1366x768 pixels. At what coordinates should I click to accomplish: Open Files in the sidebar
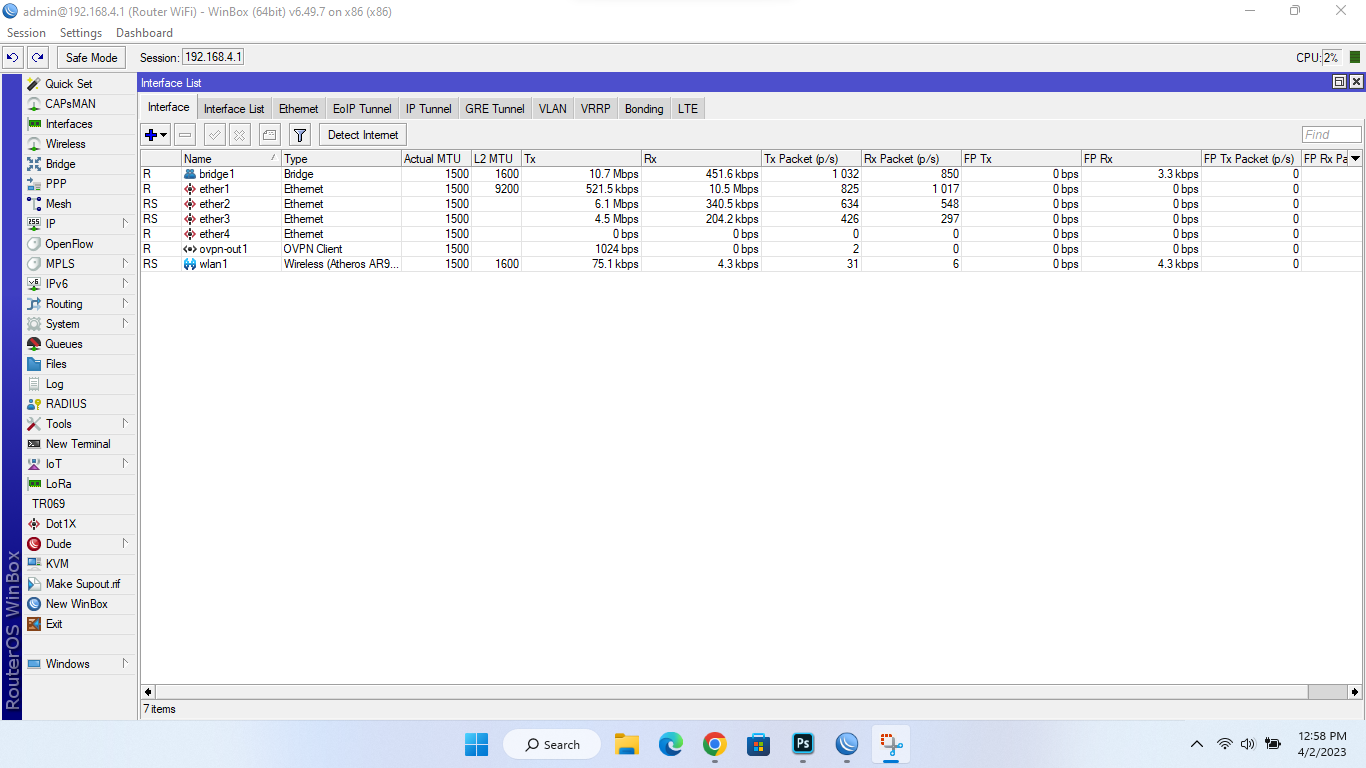click(80, 364)
